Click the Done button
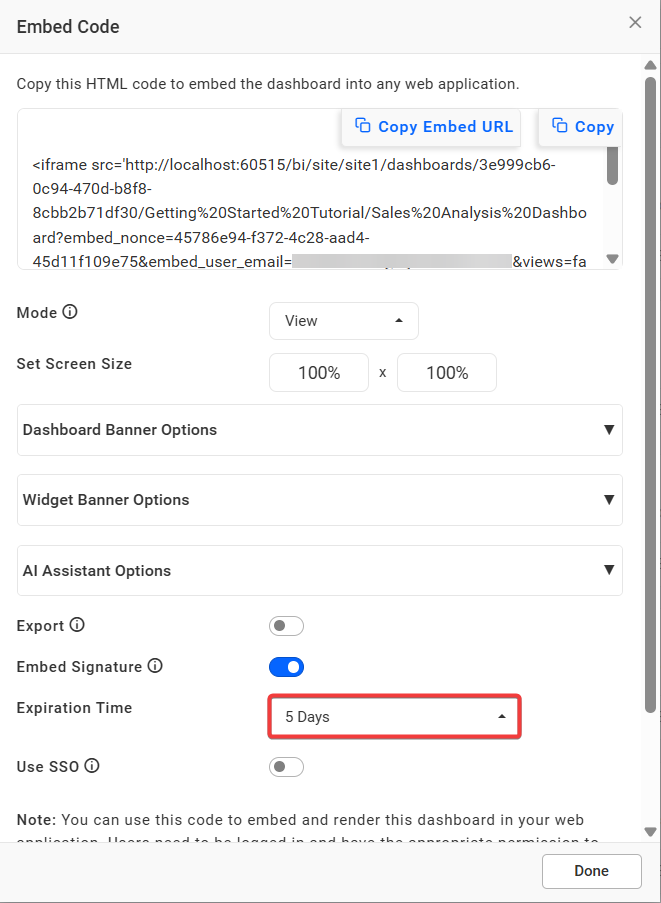Screen dimensions: 661x903 click(591, 870)
